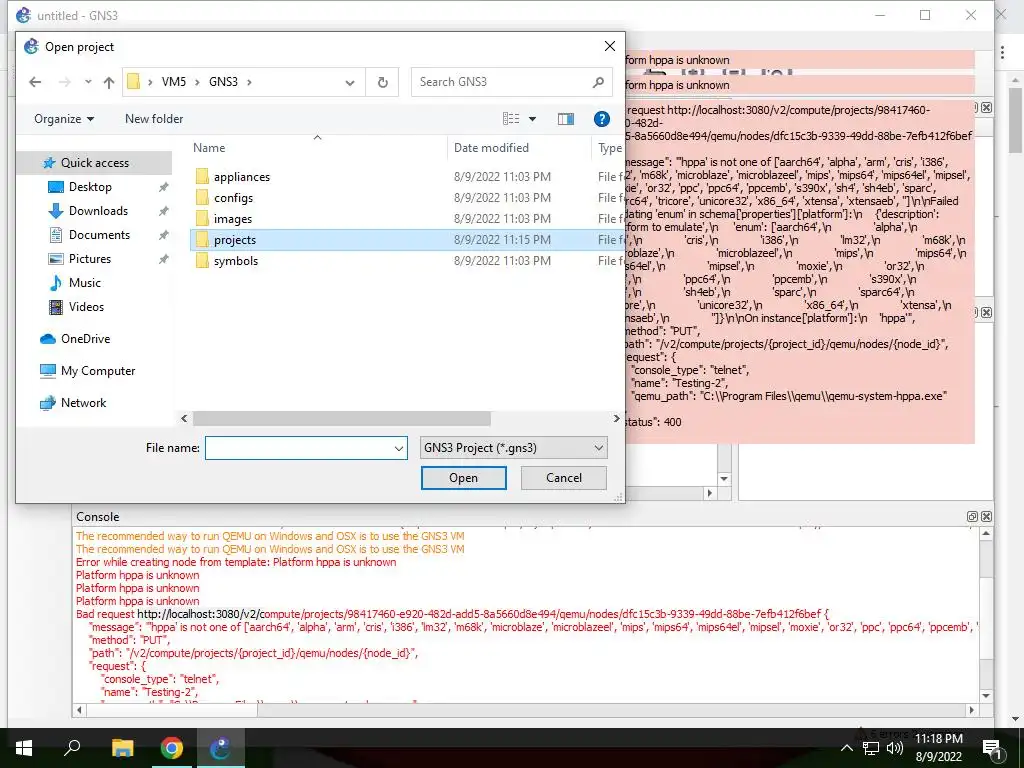Show hidden tray icons

[846, 748]
